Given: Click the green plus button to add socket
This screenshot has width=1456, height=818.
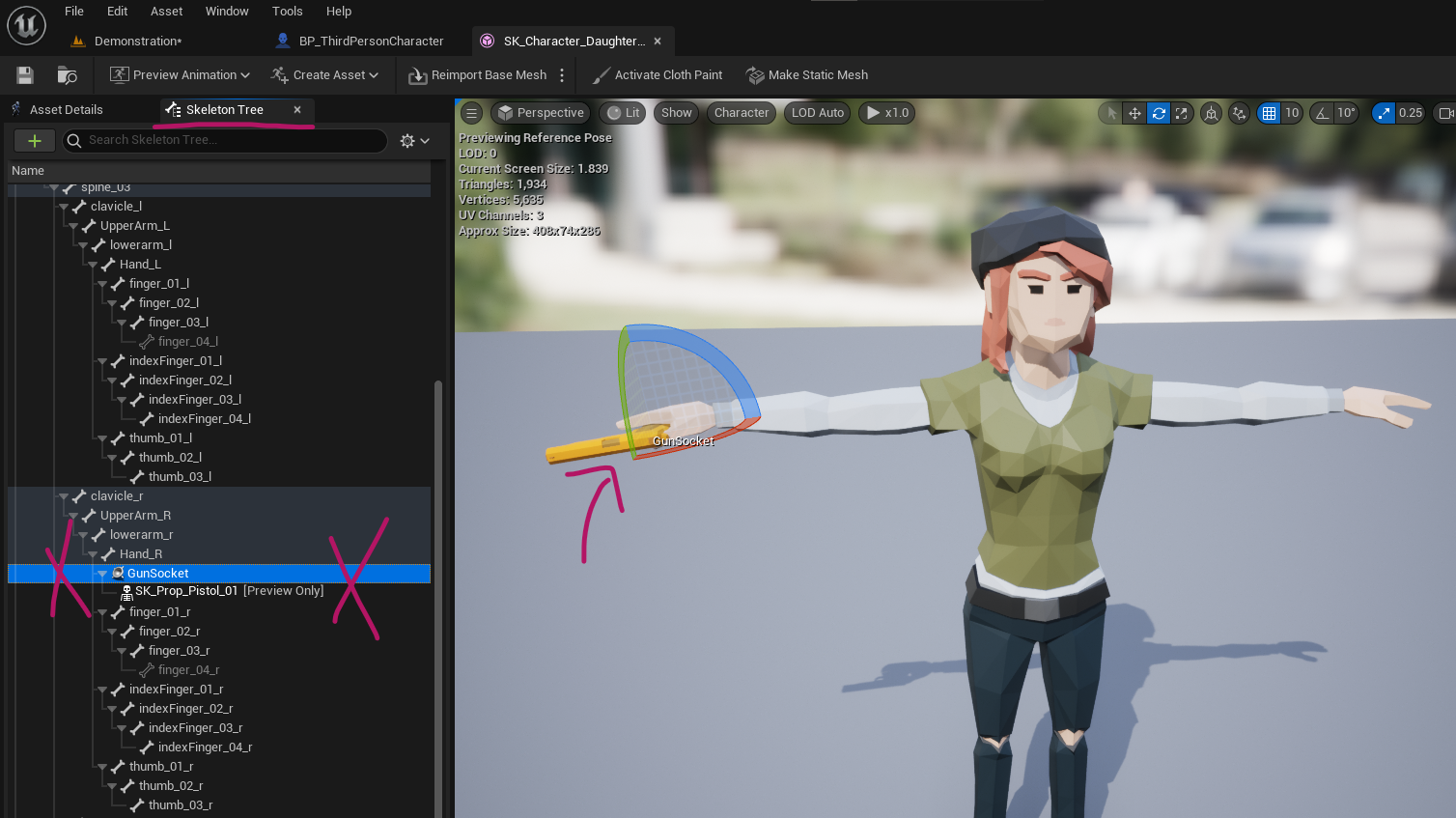Looking at the screenshot, I should coord(34,140).
